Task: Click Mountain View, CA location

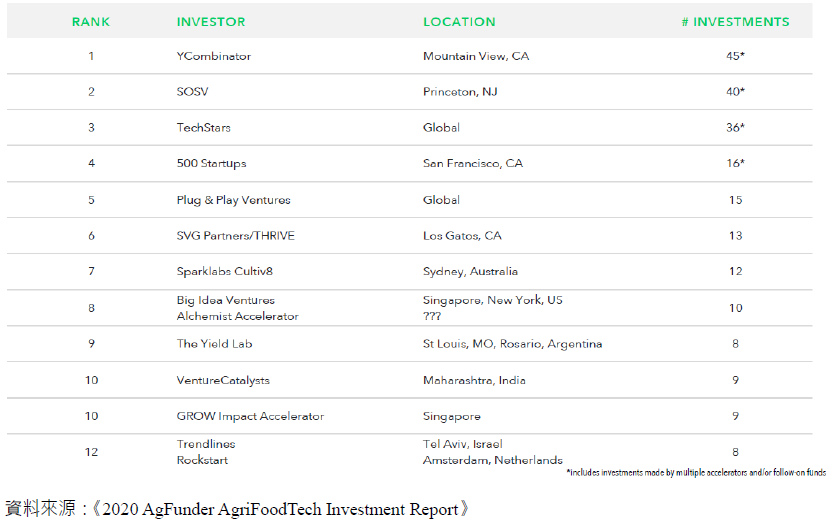Action: [476, 56]
